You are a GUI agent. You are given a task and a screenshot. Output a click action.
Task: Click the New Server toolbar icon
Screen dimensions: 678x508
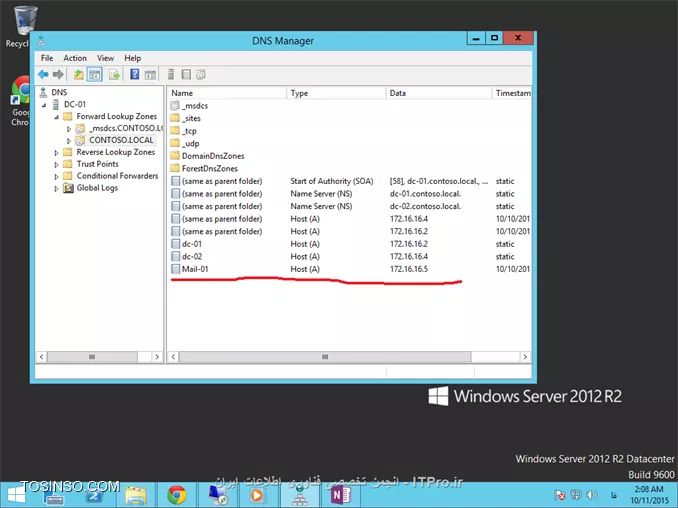tap(171, 74)
